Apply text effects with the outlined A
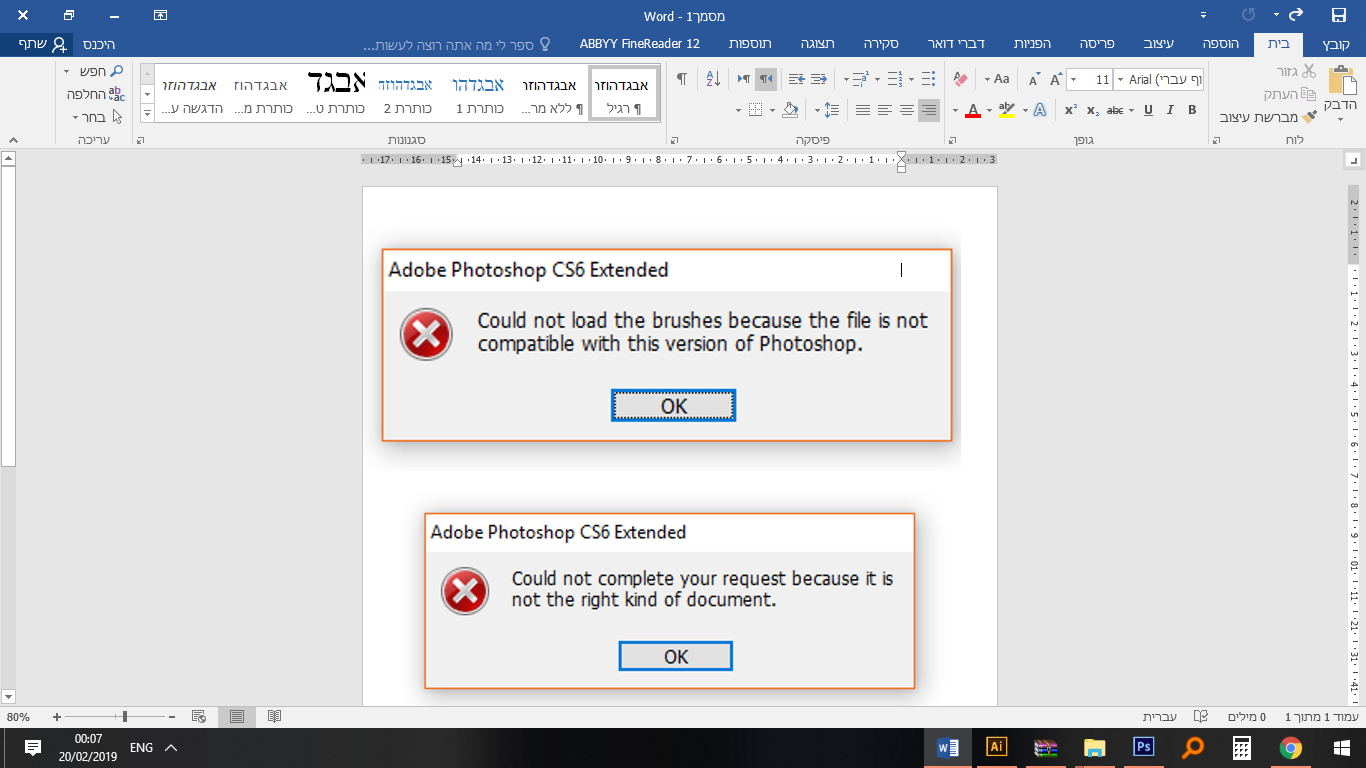The image size is (1366, 768). 1040,110
